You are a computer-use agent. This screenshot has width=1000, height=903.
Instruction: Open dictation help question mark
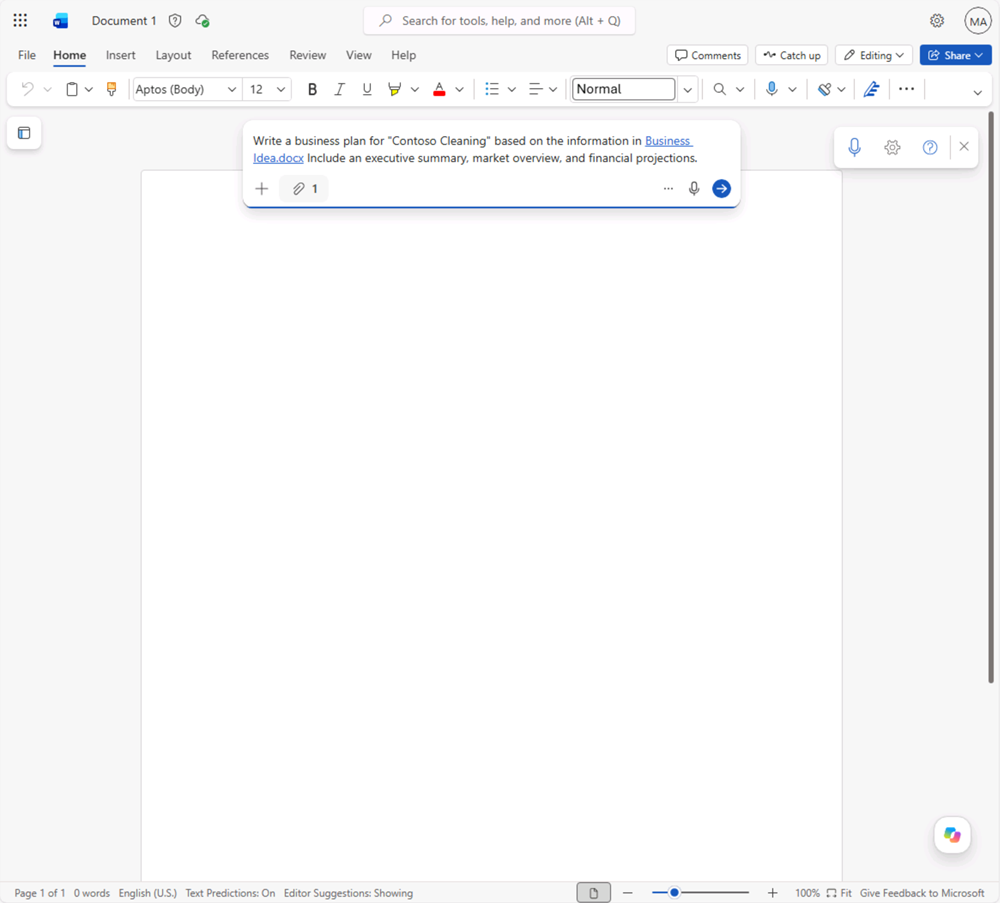pyautogui.click(x=930, y=147)
